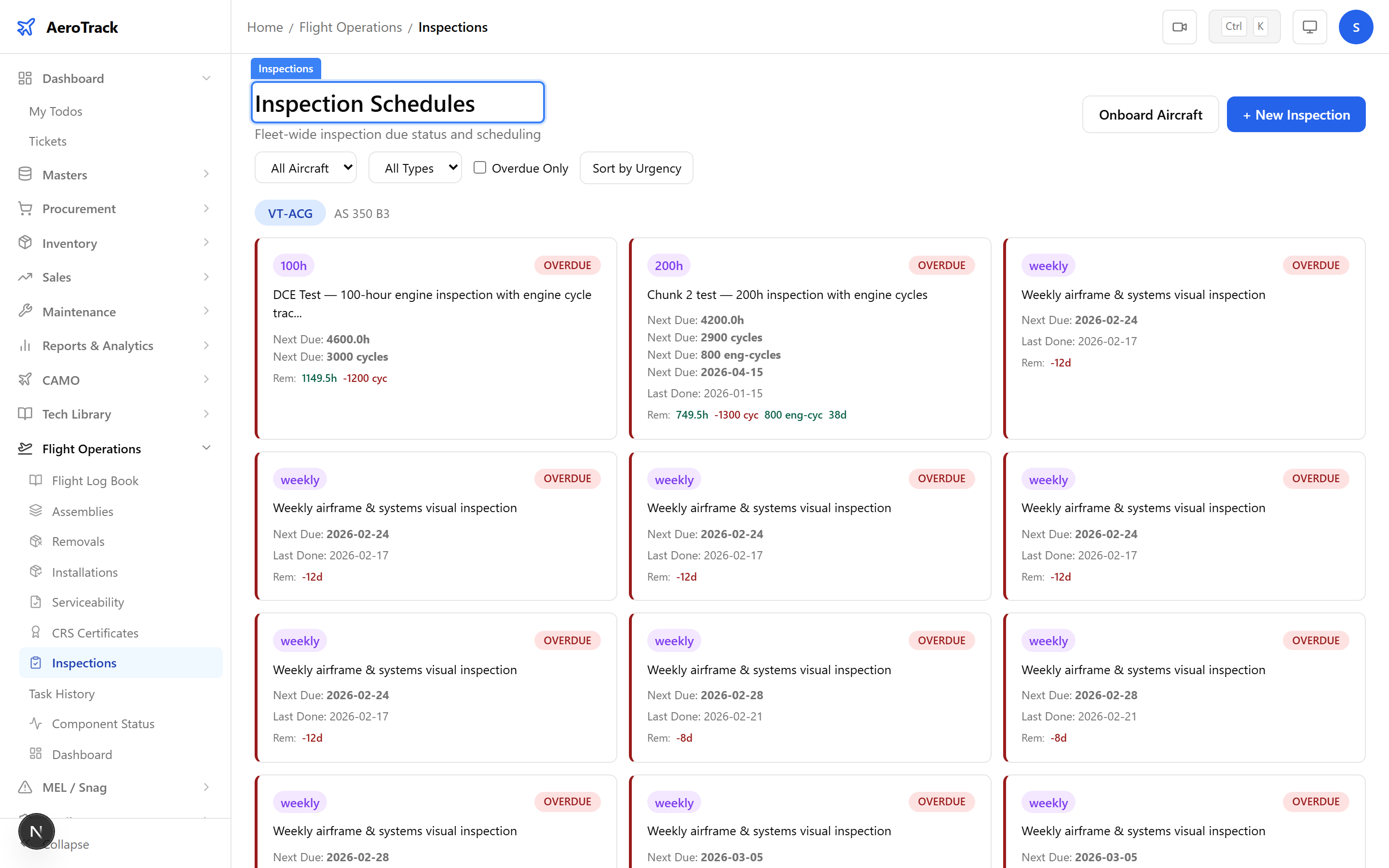Select the Flight Log Book sidebar icon
The width and height of the screenshot is (1389, 868).
[36, 480]
